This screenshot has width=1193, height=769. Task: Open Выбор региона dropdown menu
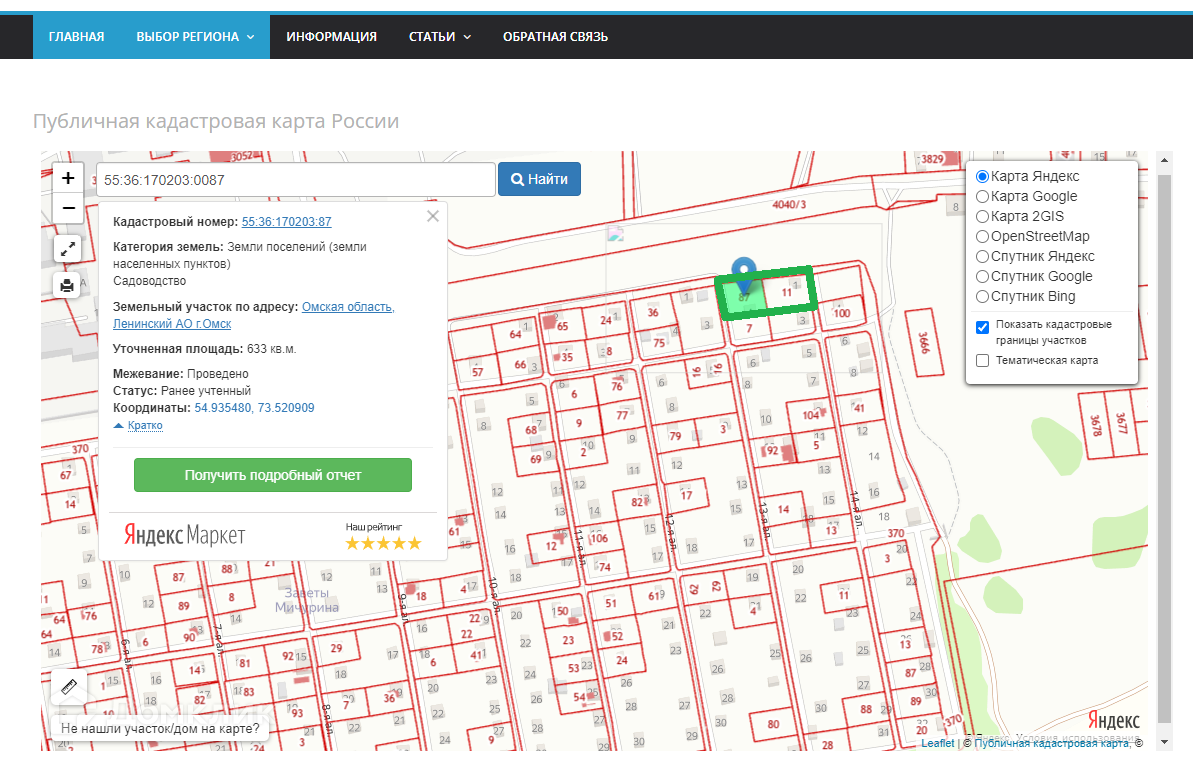195,37
